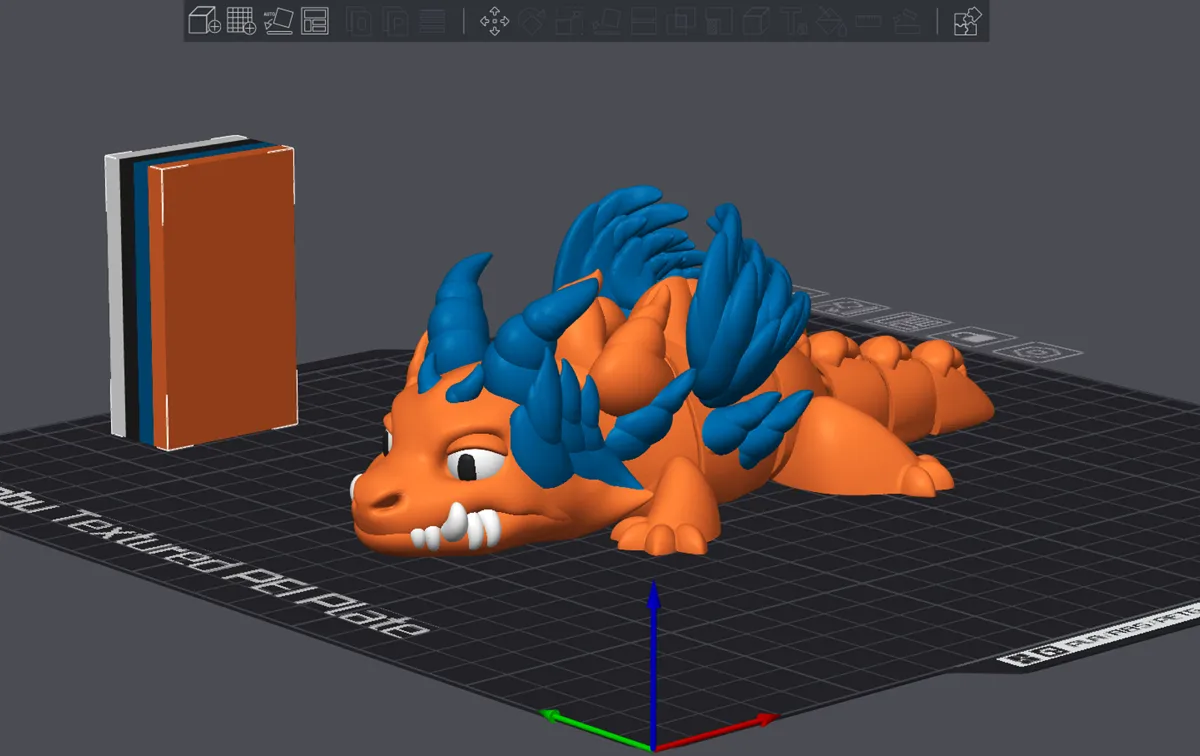
Task: Open the Measure ruler tool
Action: [868, 20]
